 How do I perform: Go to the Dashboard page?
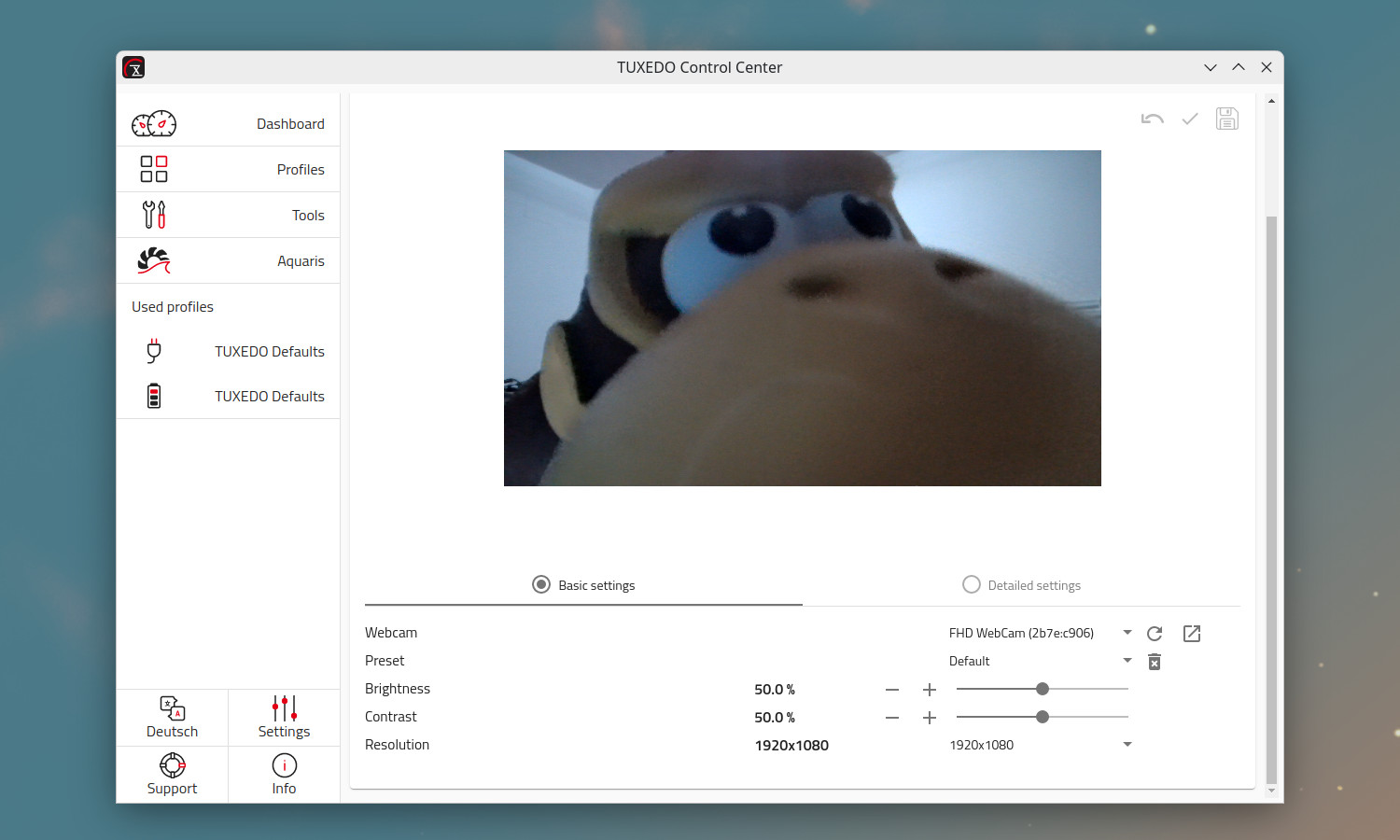pyautogui.click(x=229, y=124)
